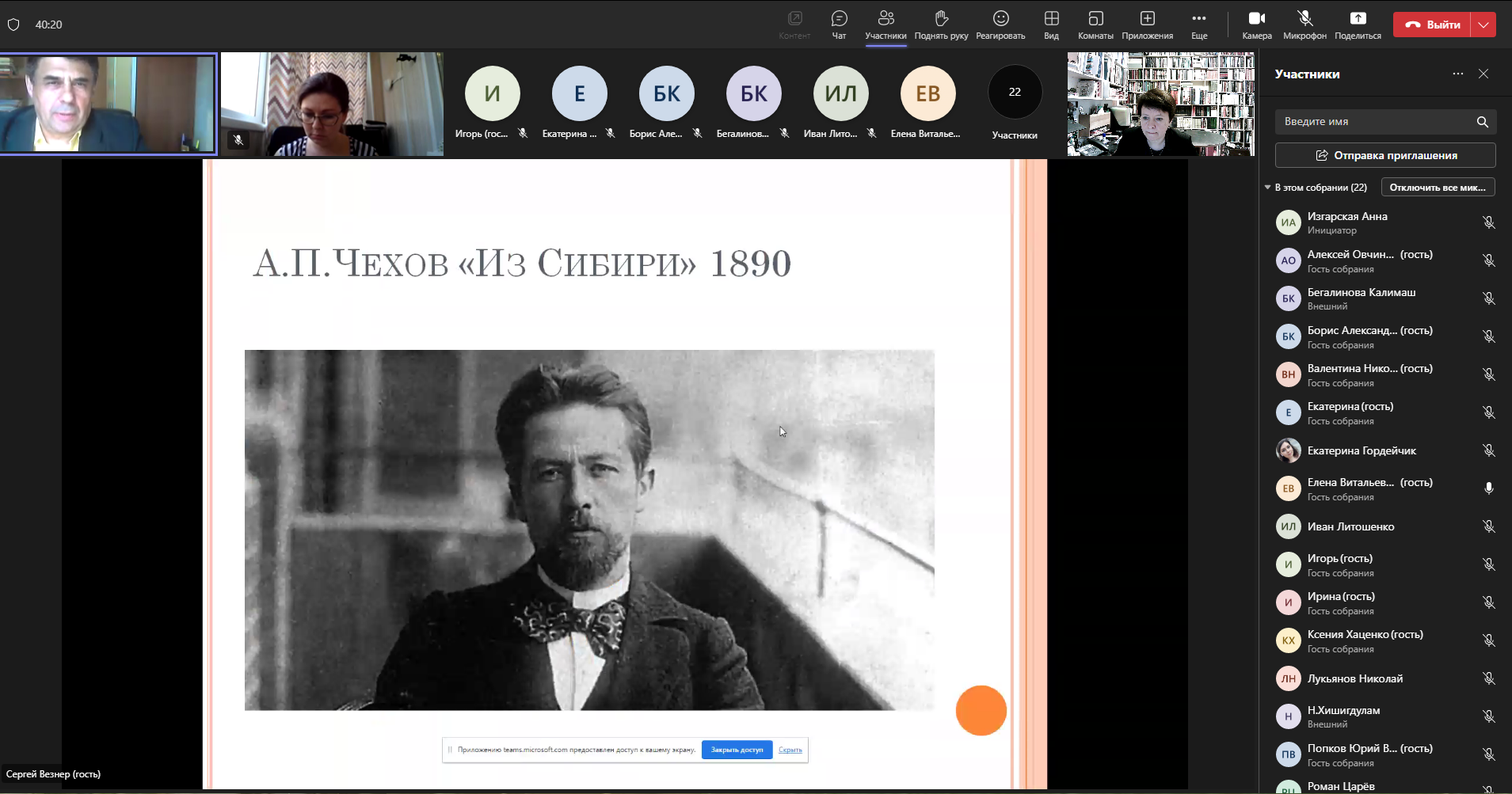This screenshot has height=794, width=1512.
Task: Toggle the mic icon beside Елена Витальев...
Action: click(x=1488, y=488)
